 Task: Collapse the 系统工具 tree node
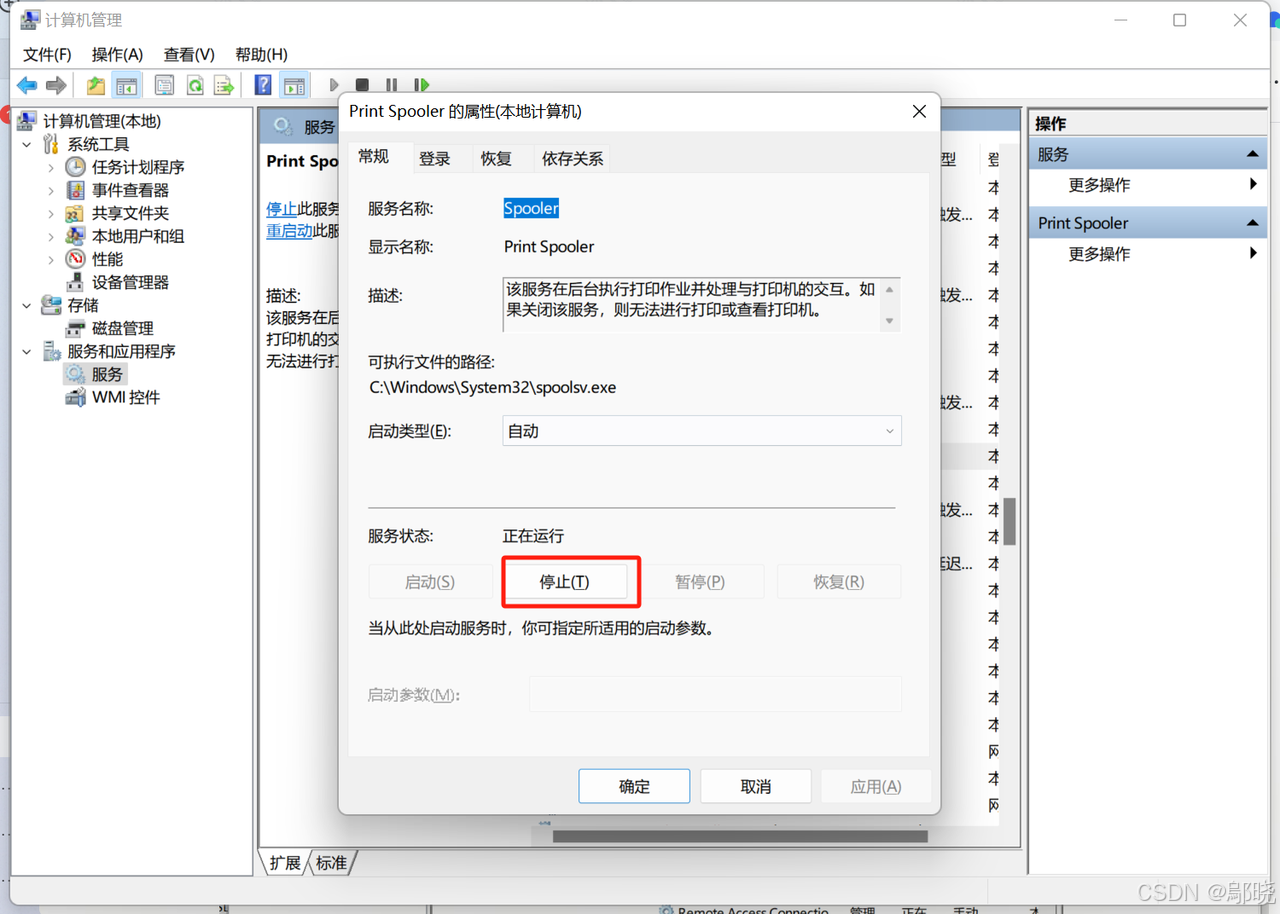pos(27,145)
